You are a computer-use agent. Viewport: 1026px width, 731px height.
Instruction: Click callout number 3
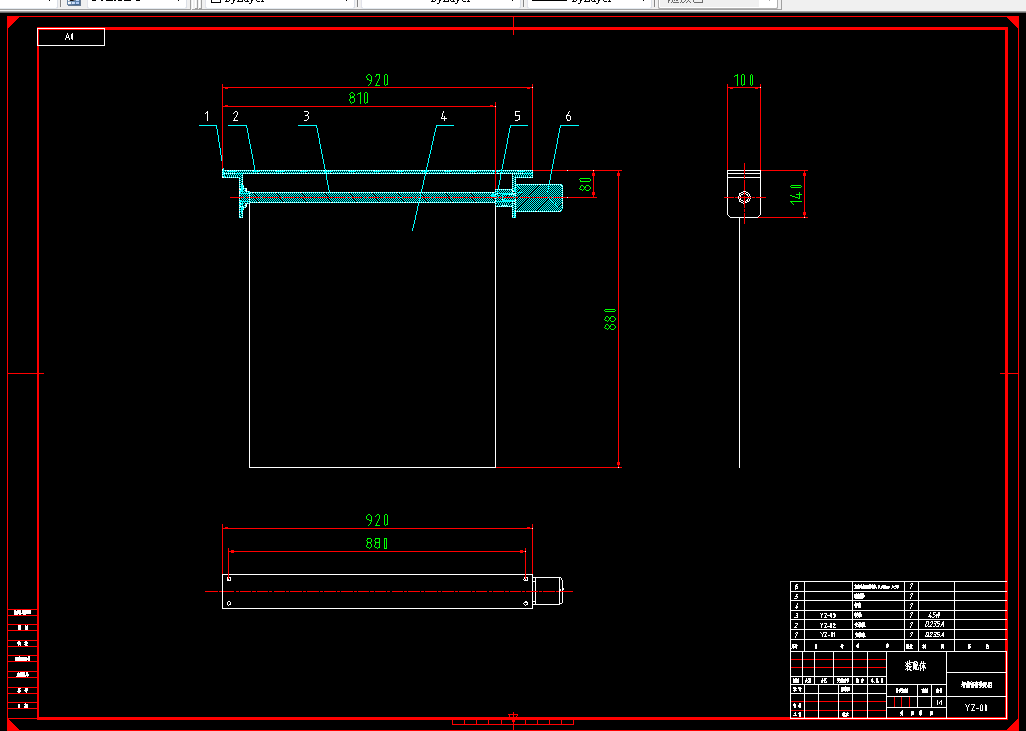pyautogui.click(x=306, y=116)
